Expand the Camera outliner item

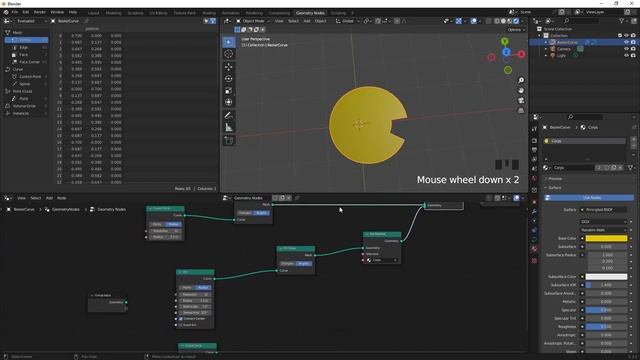(546, 49)
